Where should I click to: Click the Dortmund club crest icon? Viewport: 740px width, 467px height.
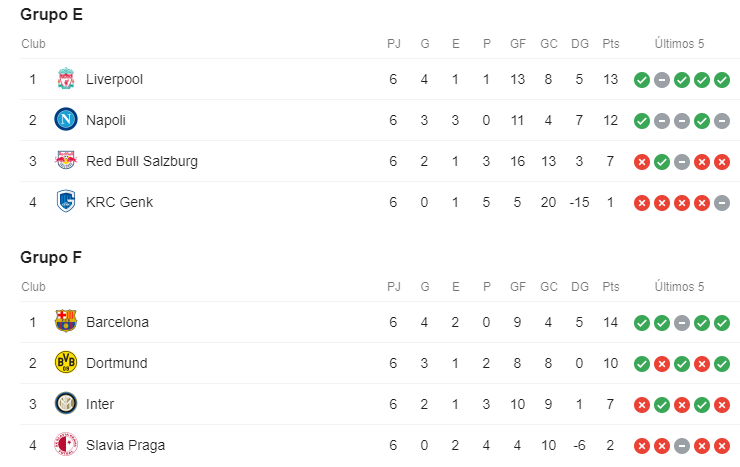pyautogui.click(x=65, y=363)
